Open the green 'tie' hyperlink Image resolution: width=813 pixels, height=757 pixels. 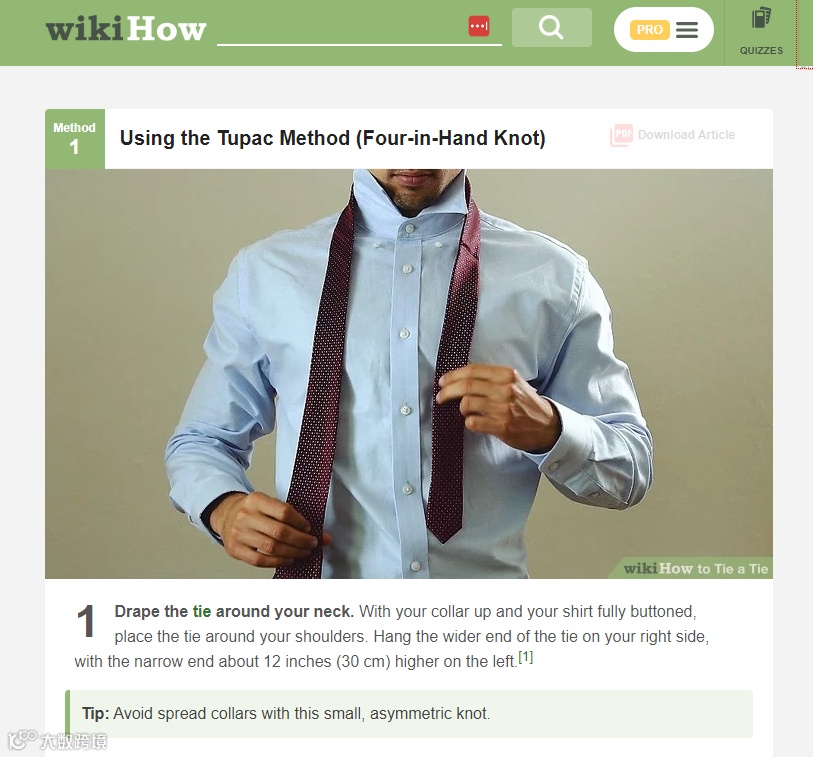click(x=202, y=611)
